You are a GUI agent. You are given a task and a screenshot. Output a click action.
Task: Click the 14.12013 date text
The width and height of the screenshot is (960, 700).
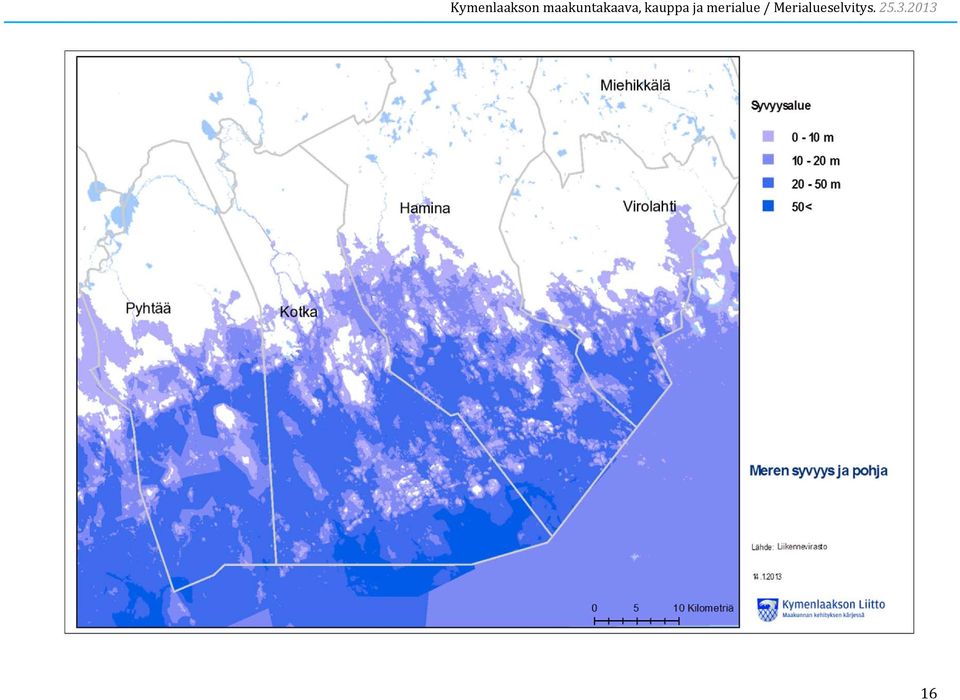pos(767,576)
